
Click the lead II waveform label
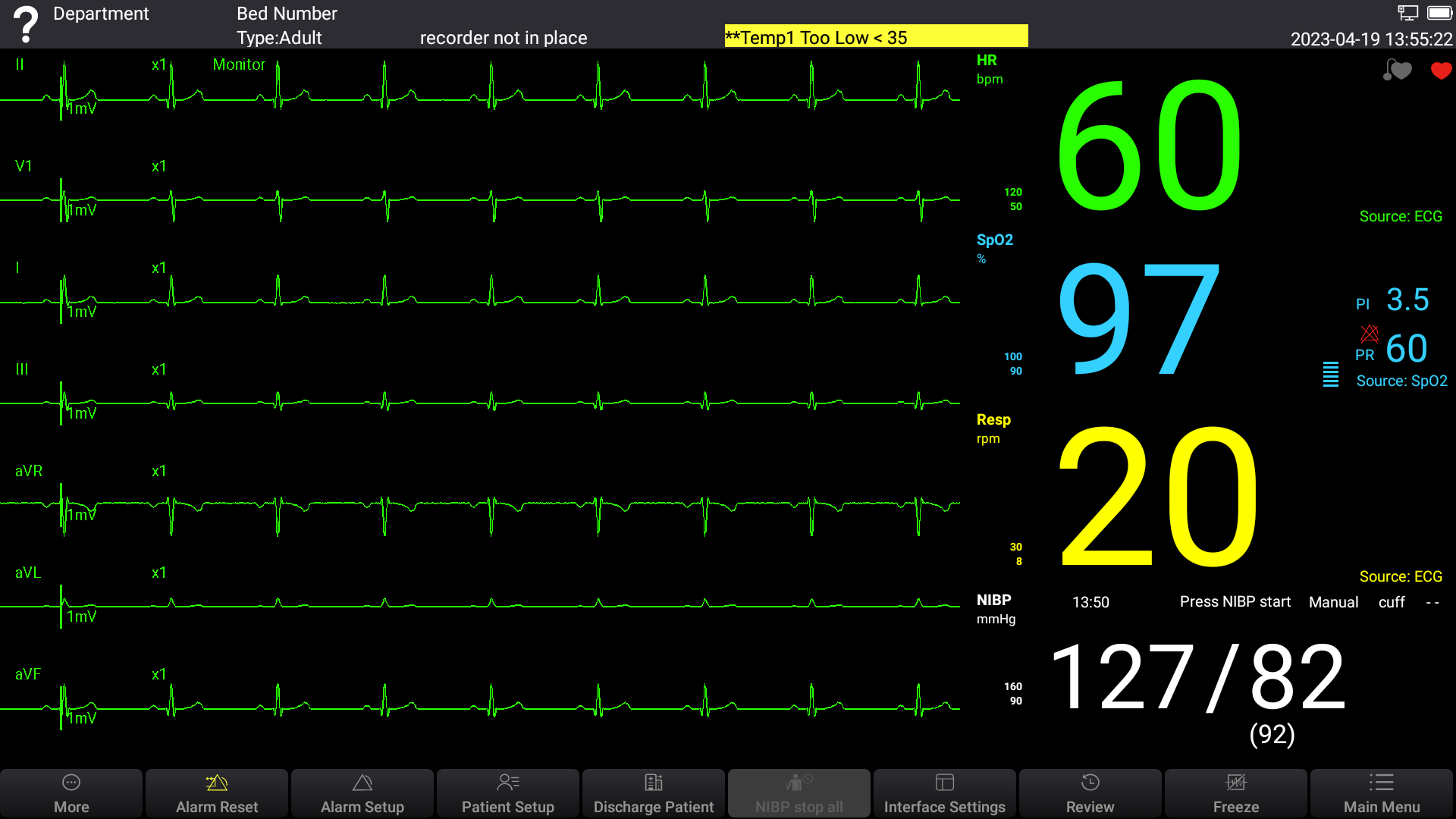point(20,64)
